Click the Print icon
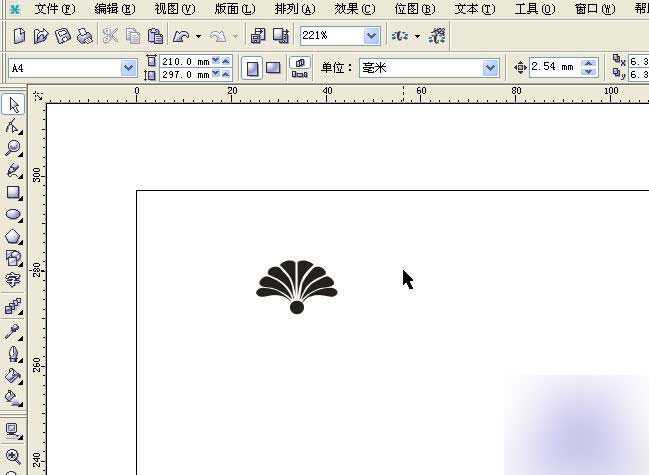 85,36
